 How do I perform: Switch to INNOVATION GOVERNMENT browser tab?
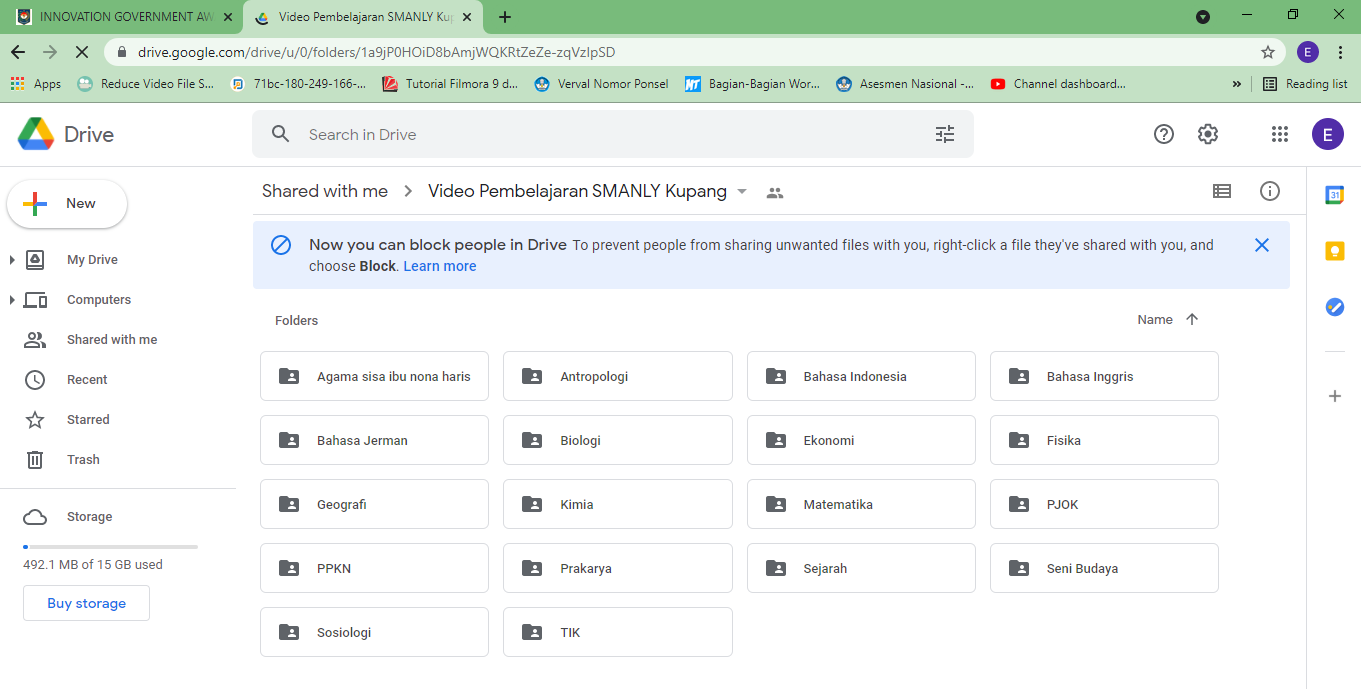tap(120, 17)
